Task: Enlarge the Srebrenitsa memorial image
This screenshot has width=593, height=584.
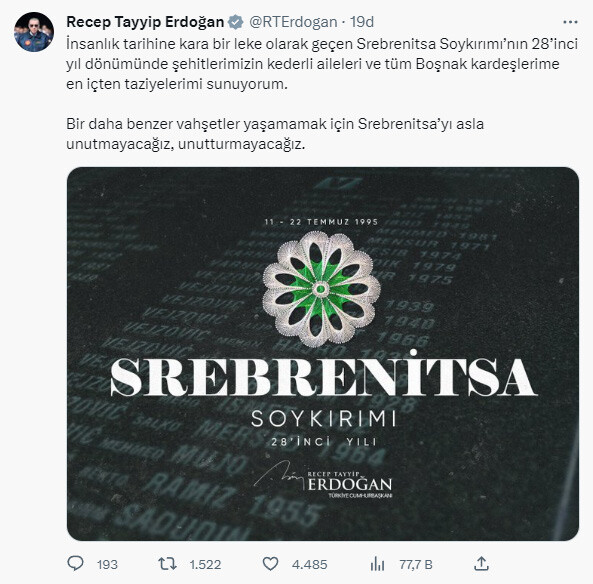Action: [323, 353]
